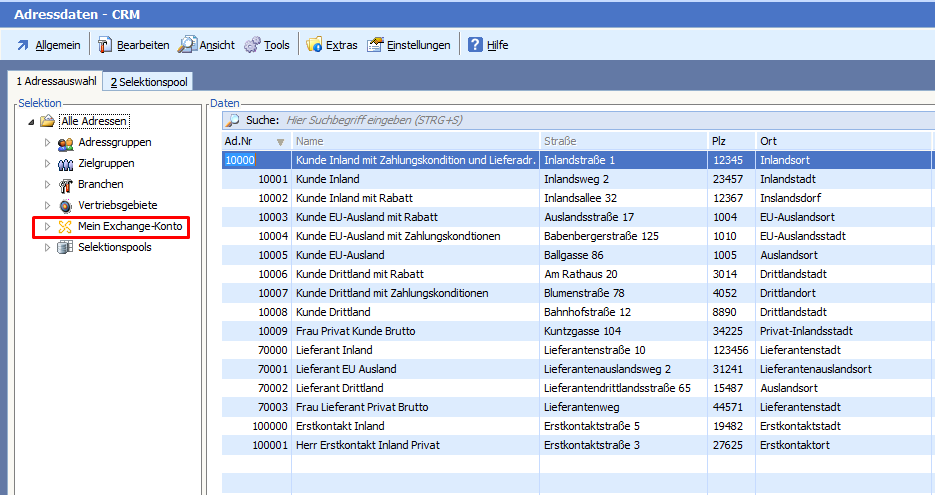Sort by the Name column header

[415, 141]
